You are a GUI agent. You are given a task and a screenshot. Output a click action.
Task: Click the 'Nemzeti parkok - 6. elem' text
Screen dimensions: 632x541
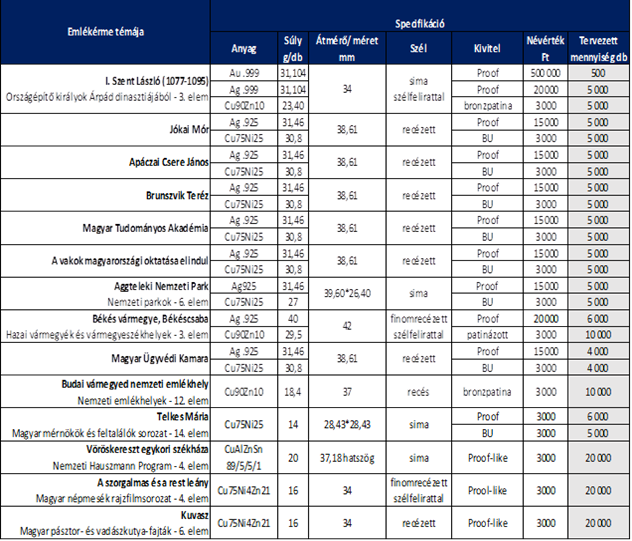pyautogui.click(x=158, y=302)
